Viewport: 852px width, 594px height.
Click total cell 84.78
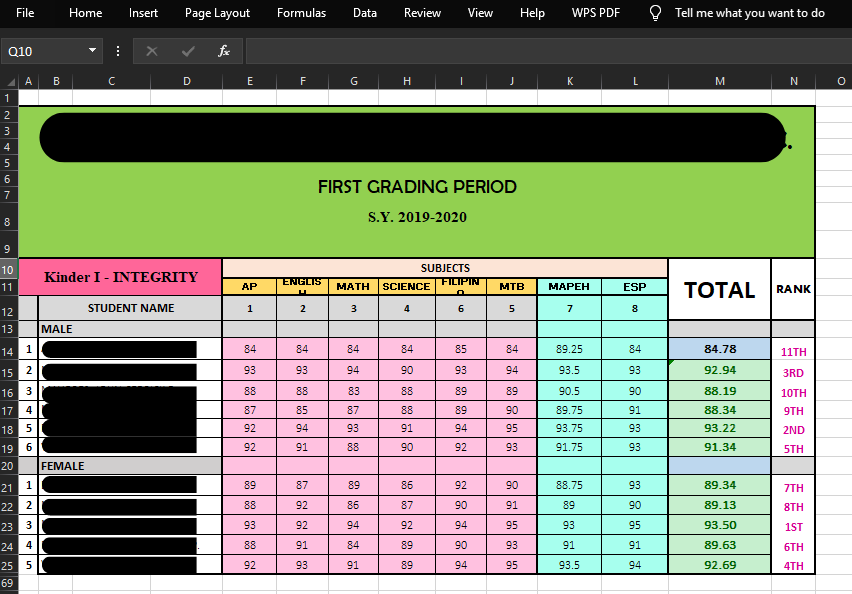point(719,349)
